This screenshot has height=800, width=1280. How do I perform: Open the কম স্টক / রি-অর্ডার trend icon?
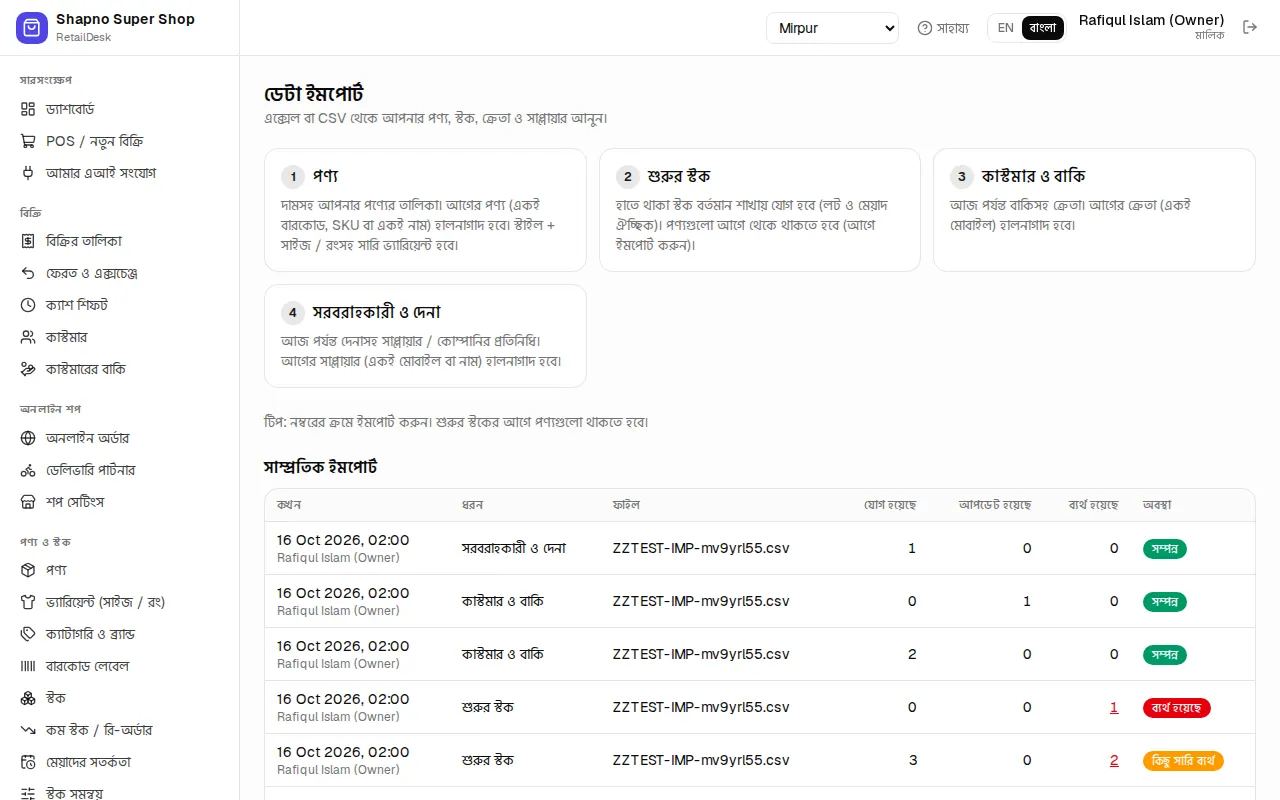28,730
